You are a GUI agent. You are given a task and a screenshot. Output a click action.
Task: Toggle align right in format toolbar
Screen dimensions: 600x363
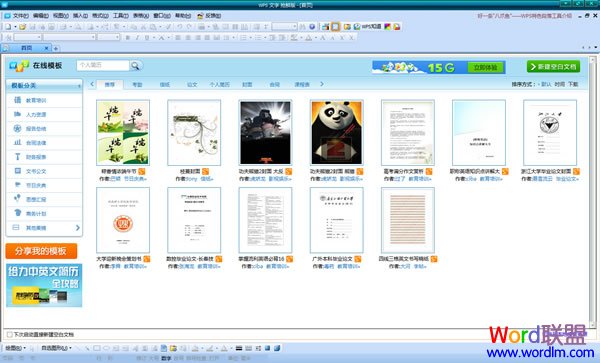[198, 37]
